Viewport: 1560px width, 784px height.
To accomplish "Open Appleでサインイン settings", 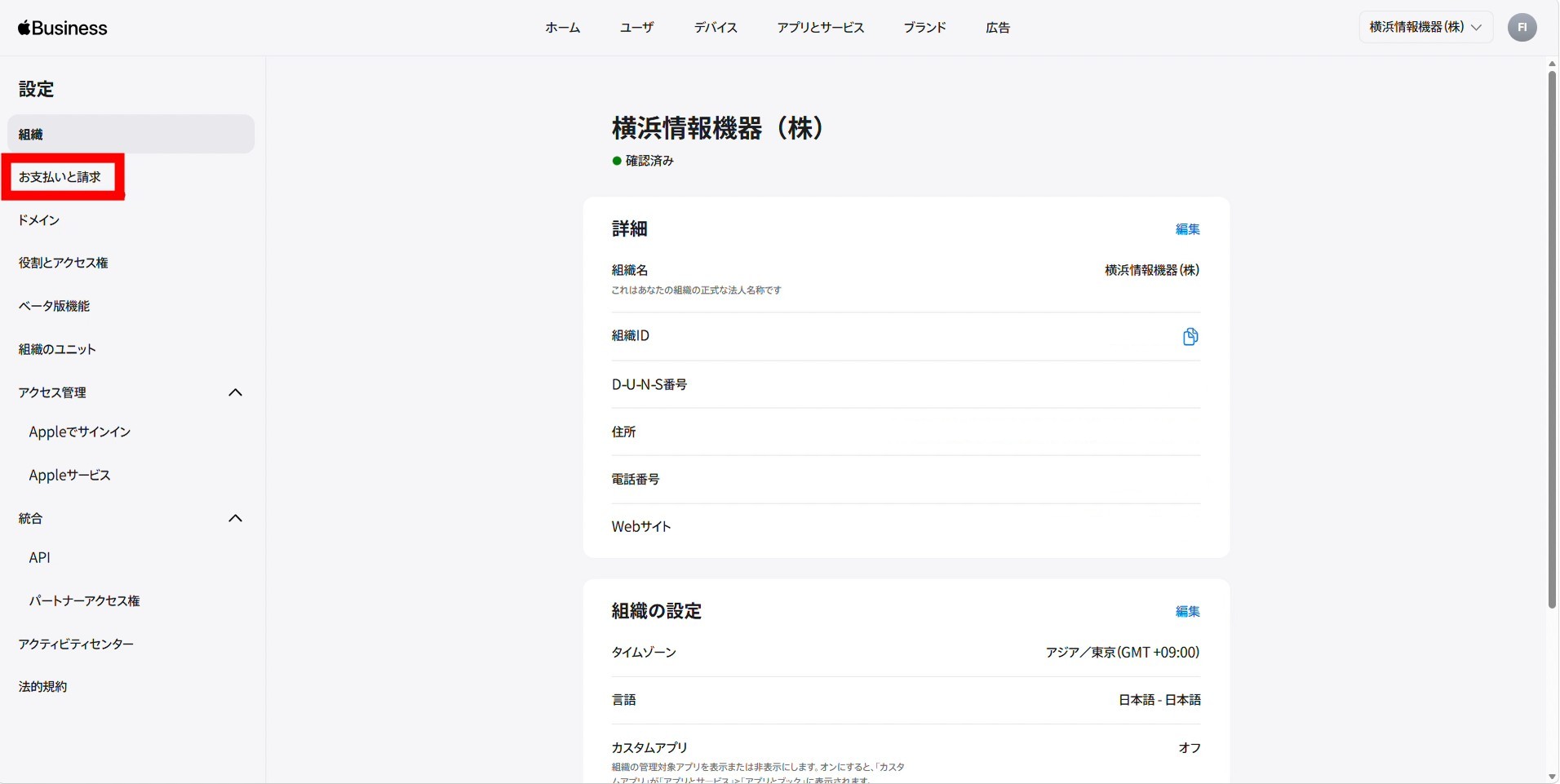I will 80,432.
